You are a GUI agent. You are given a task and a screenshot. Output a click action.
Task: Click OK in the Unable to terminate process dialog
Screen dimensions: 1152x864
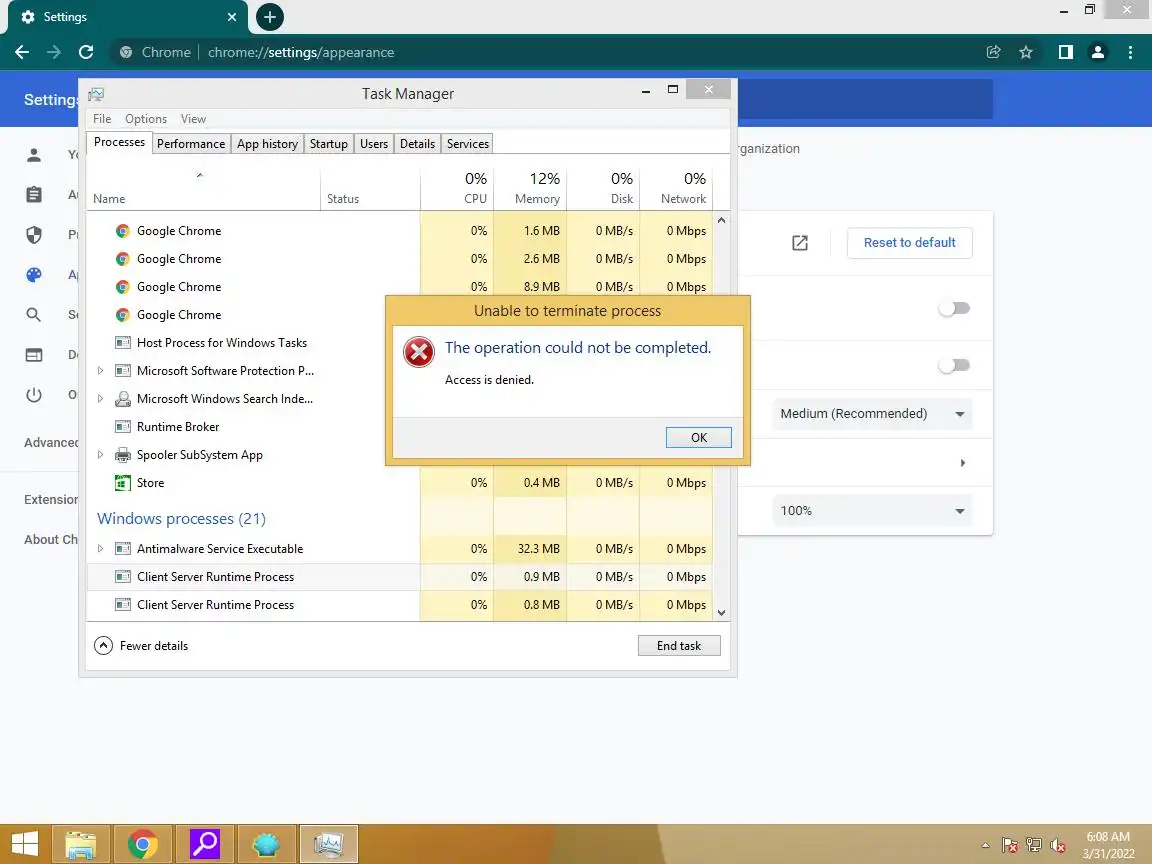coord(698,437)
